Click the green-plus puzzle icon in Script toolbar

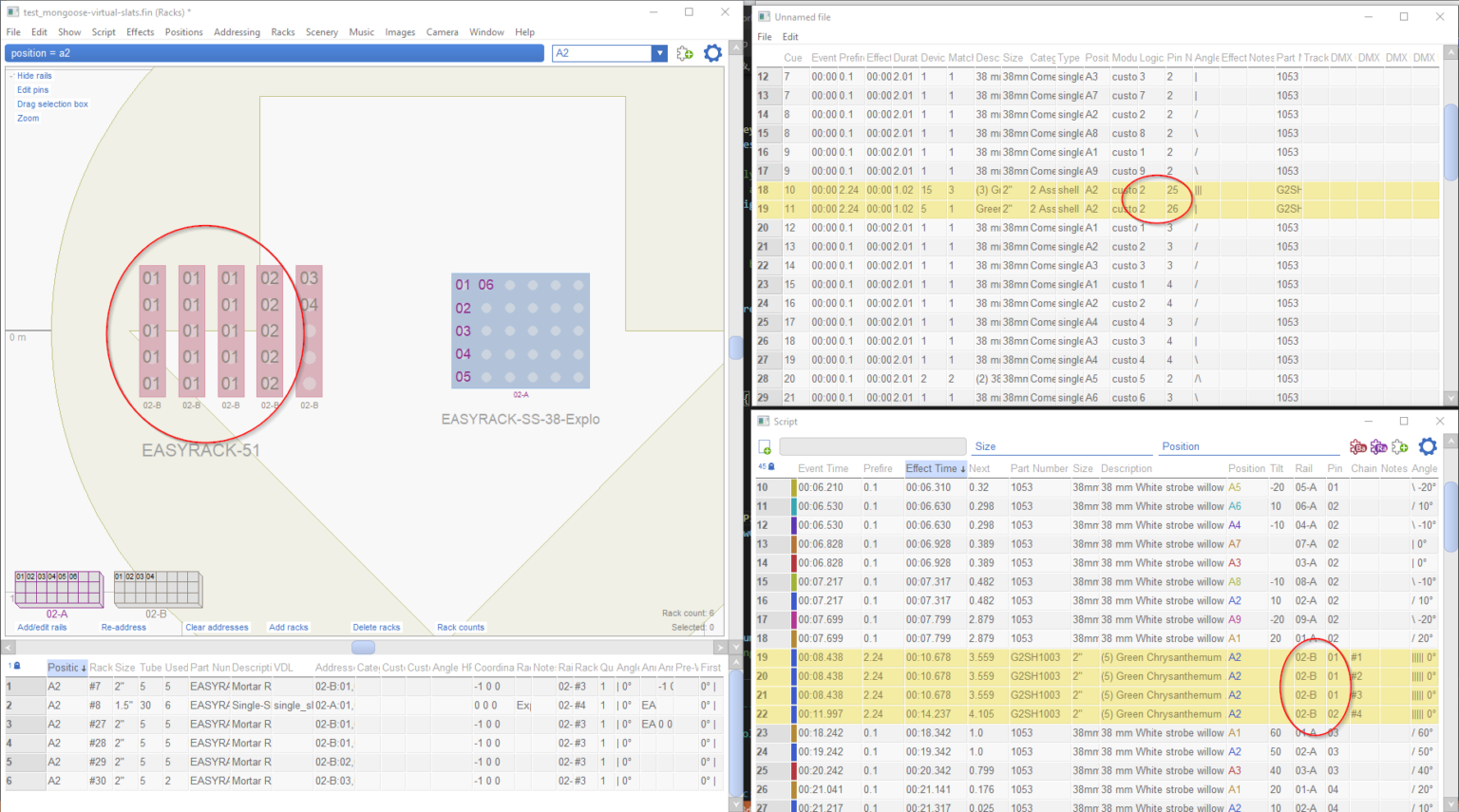[1399, 446]
